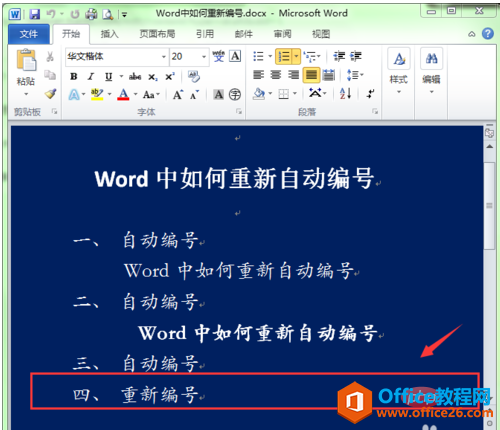Expand the font size 20 dropdown arrow
This screenshot has width=500, height=430.
(204, 57)
